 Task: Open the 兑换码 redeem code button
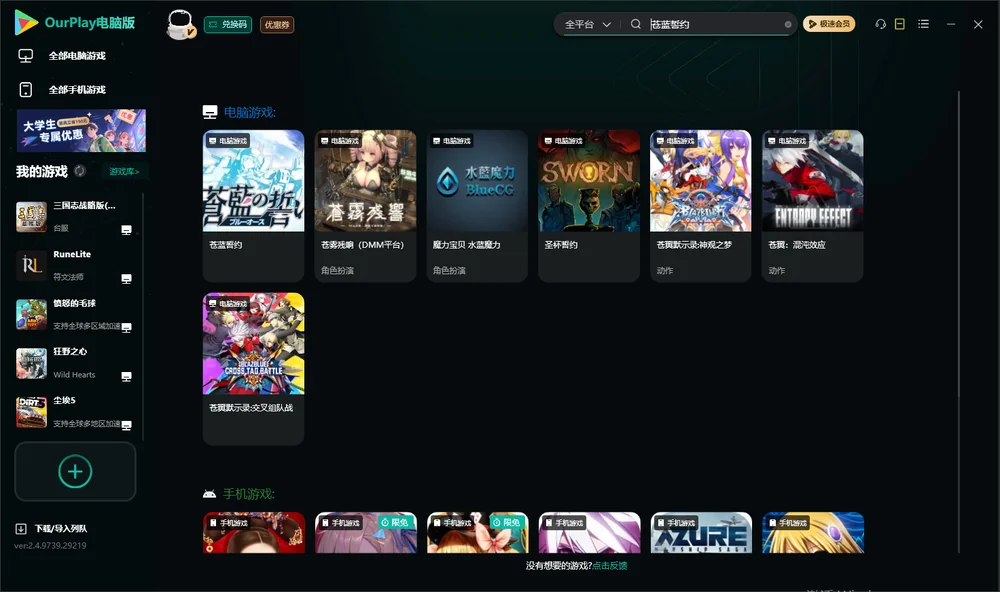click(228, 25)
